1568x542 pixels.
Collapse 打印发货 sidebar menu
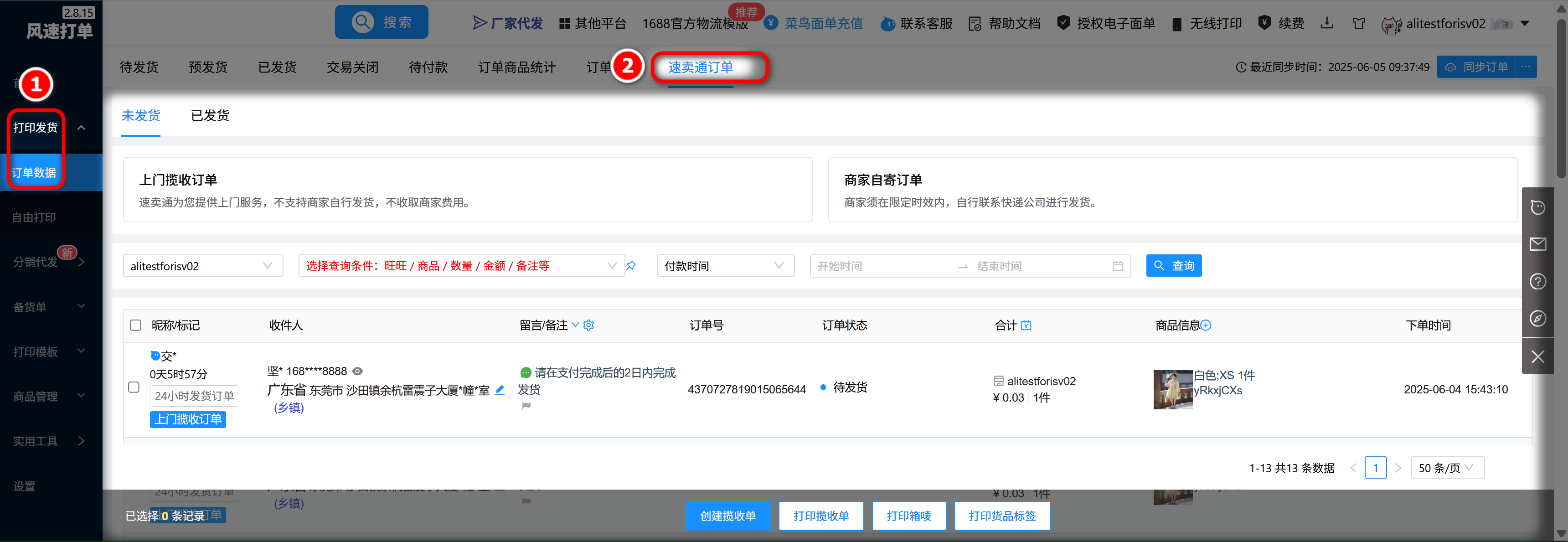pyautogui.click(x=81, y=127)
